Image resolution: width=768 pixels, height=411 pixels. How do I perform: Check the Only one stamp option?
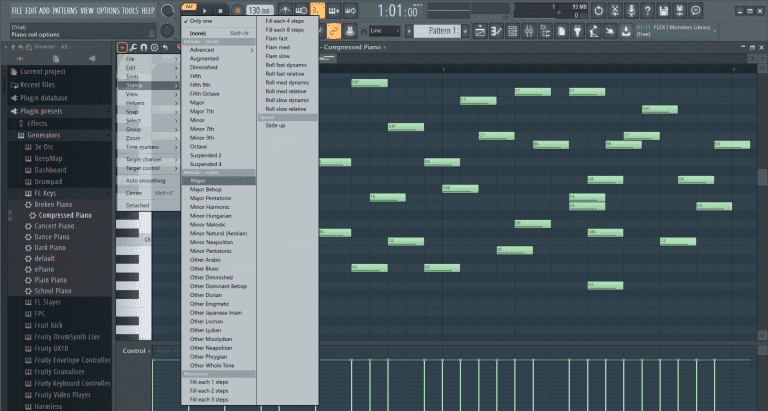[219, 21]
